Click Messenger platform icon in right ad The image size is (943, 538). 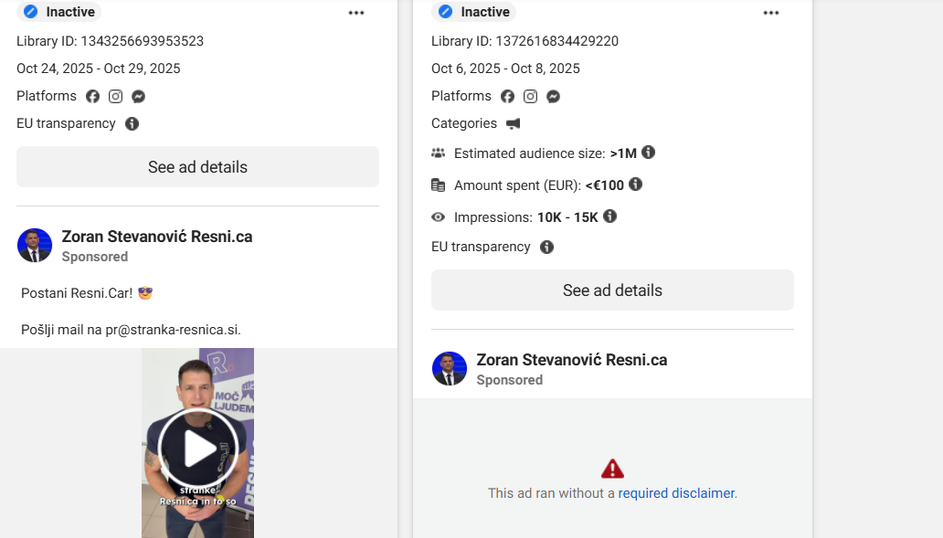tap(553, 97)
